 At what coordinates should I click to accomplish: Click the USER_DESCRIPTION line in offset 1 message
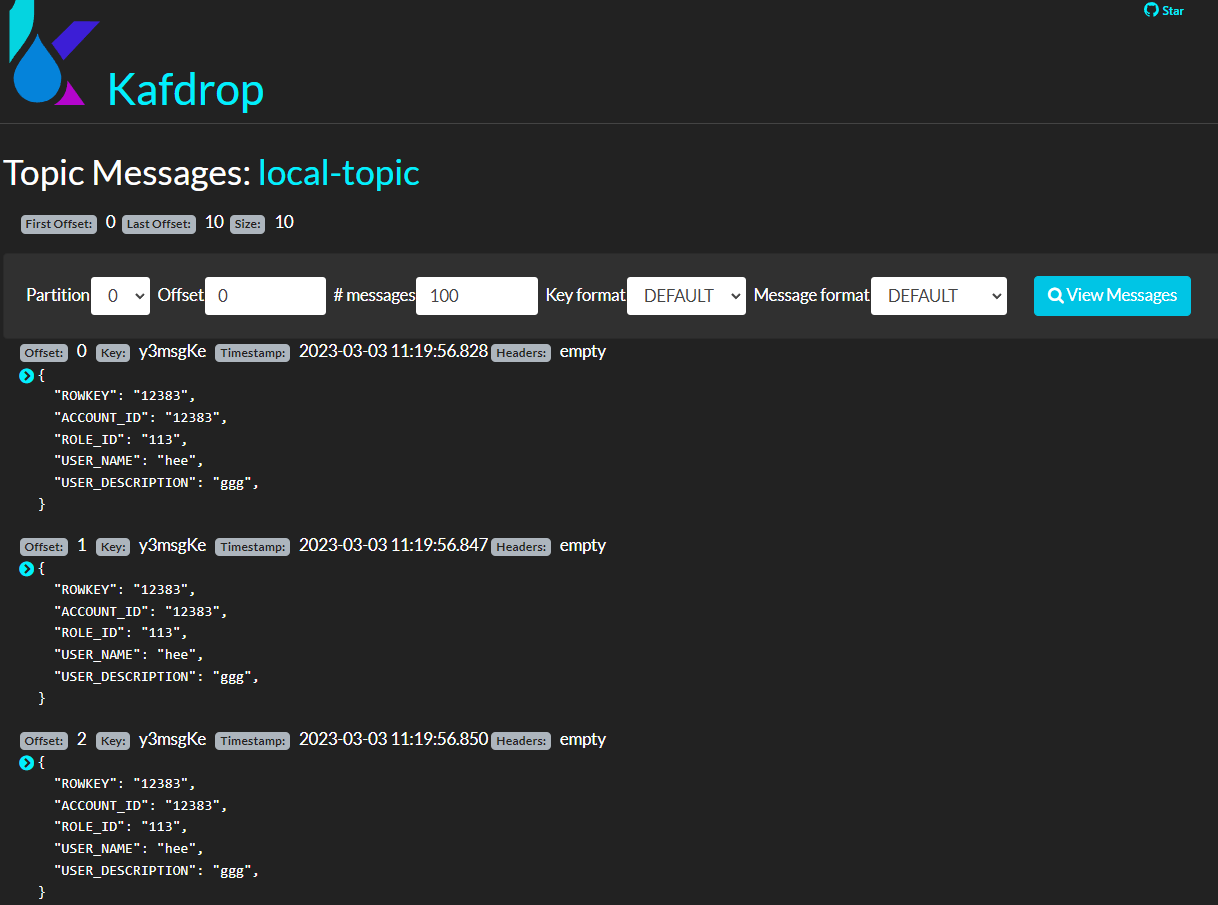click(x=157, y=677)
